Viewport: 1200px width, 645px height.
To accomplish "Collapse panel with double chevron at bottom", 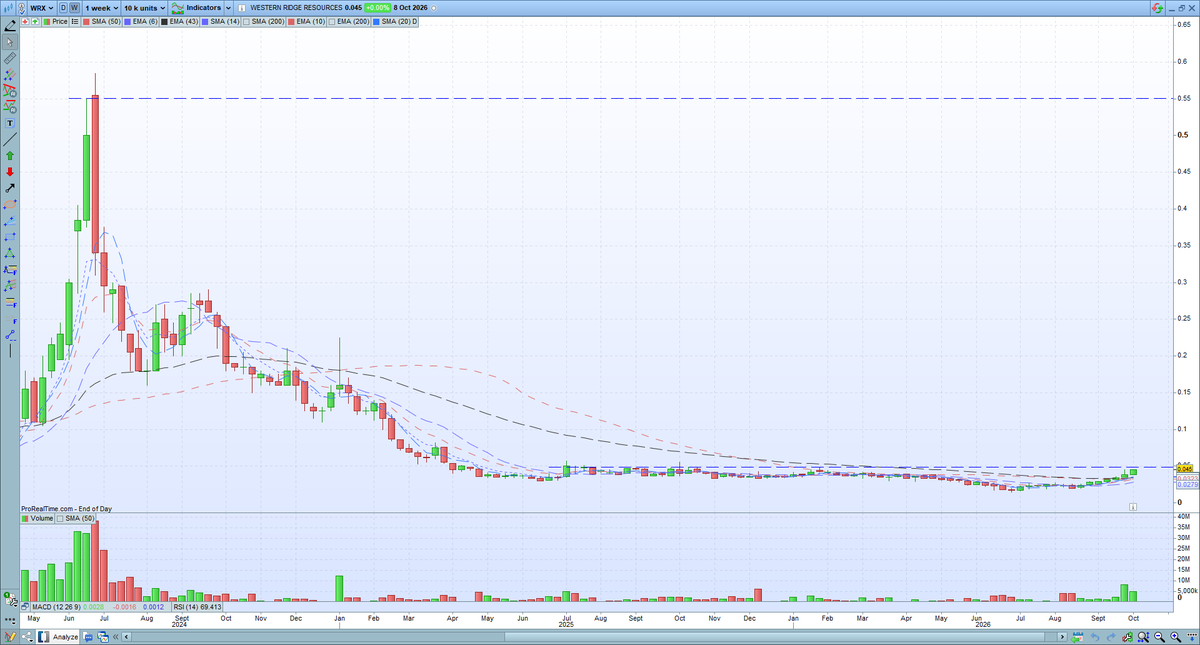I will pyautogui.click(x=115, y=637).
